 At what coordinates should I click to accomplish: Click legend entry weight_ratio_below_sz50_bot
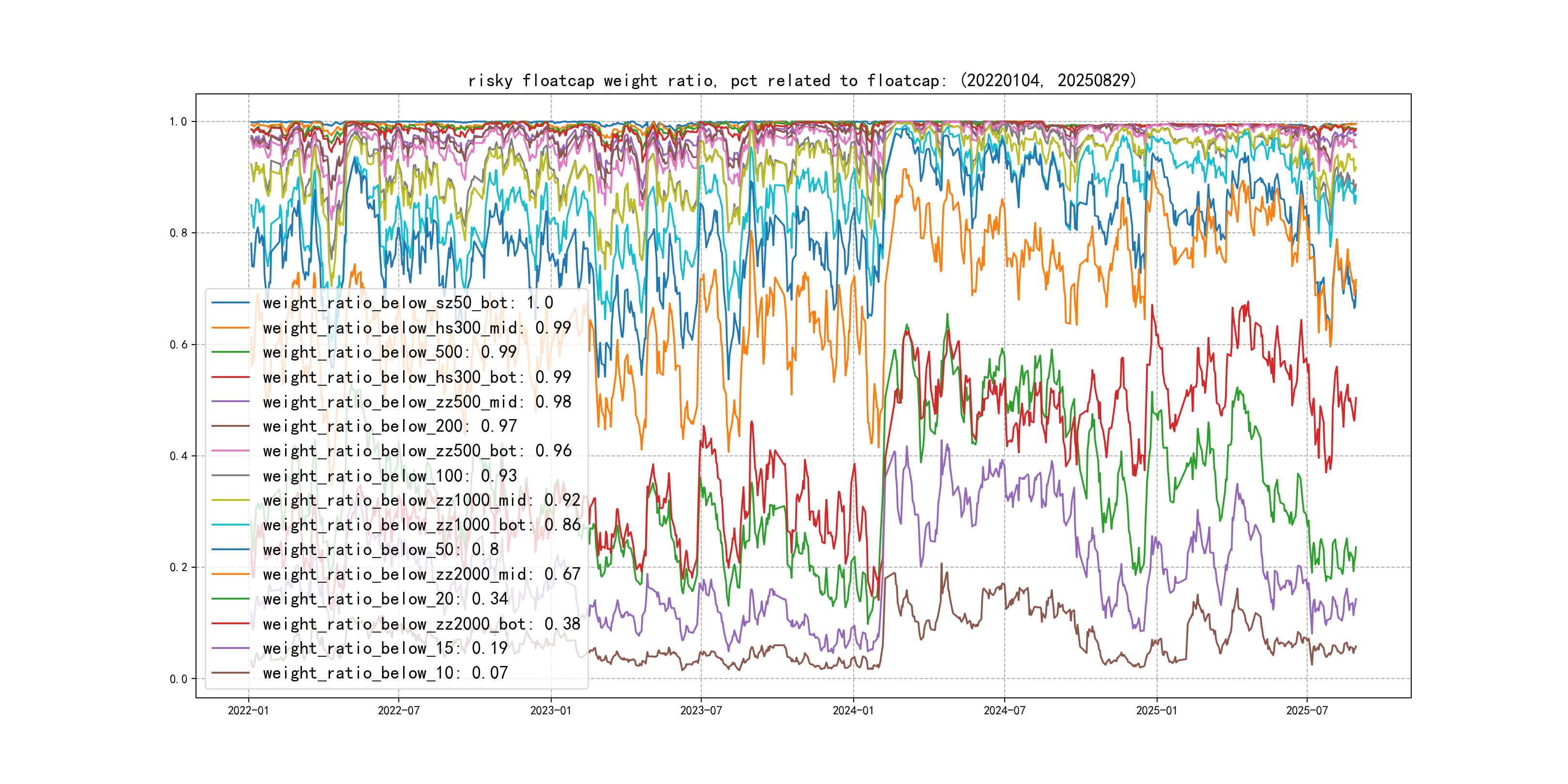pyautogui.click(x=408, y=302)
